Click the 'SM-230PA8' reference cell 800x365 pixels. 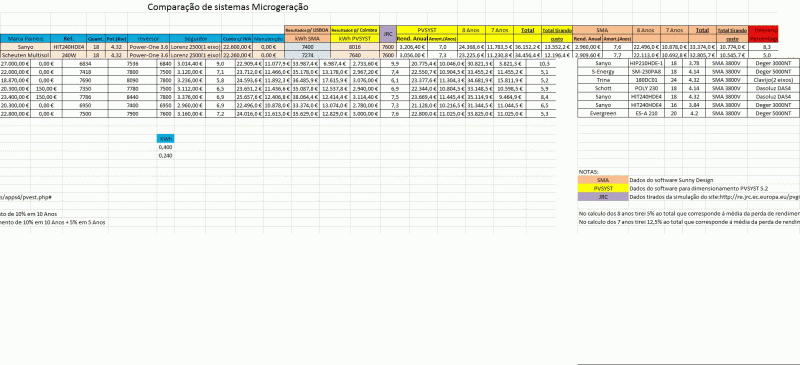coord(646,72)
